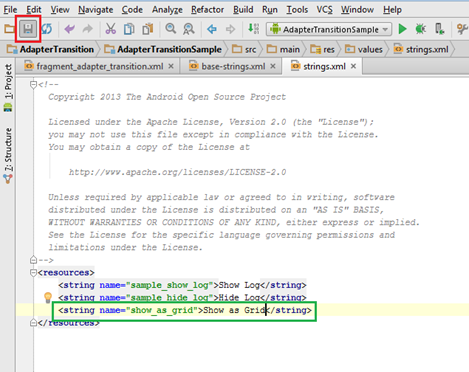Click the apache.org license URL text
The image size is (469, 372).
tap(177, 172)
